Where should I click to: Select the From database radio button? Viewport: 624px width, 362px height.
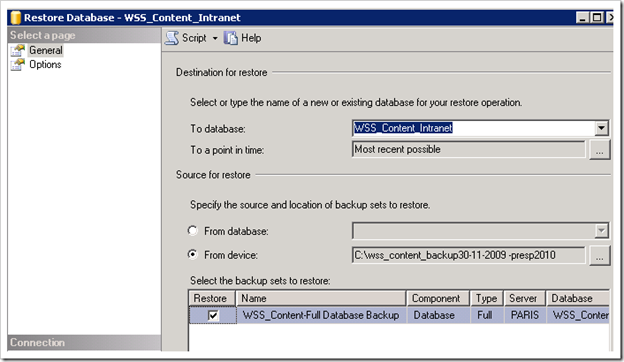tap(193, 231)
